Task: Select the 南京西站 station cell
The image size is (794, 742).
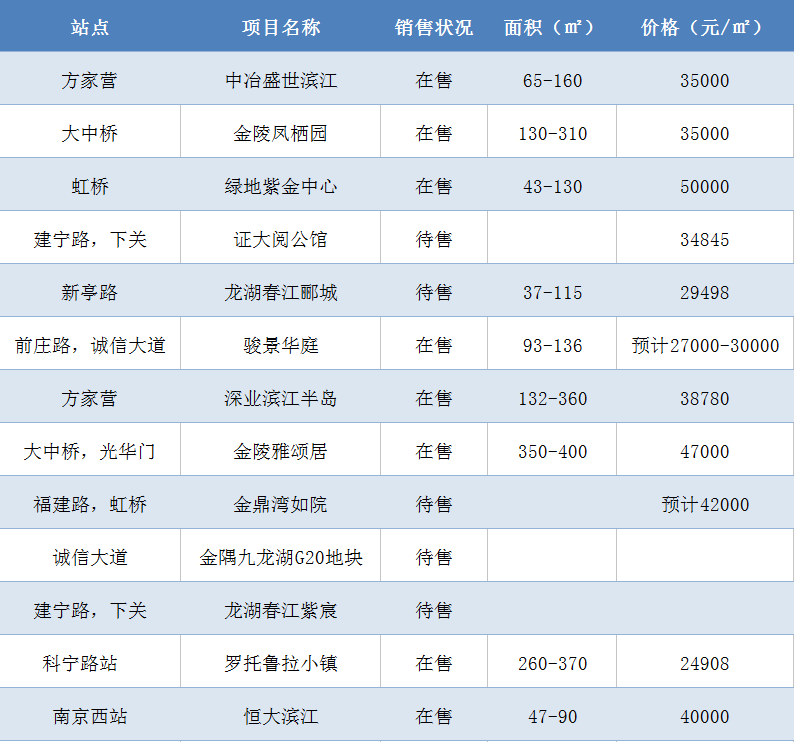Action: coord(90,716)
